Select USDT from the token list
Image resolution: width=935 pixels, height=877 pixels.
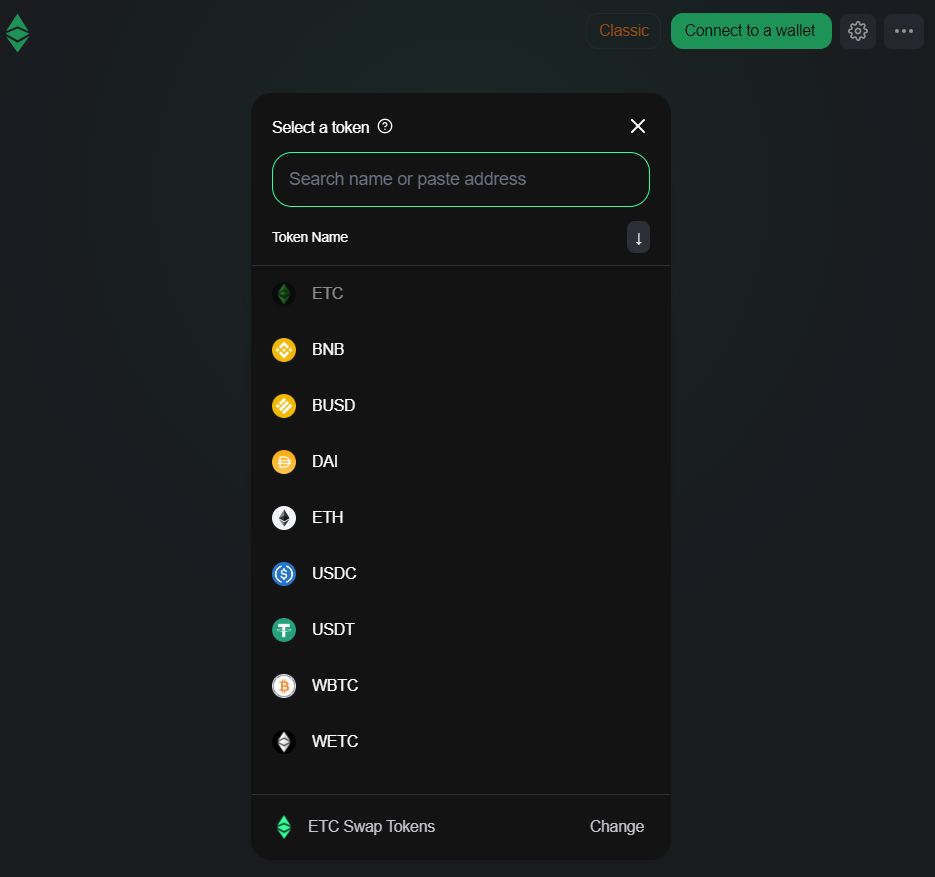(333, 630)
